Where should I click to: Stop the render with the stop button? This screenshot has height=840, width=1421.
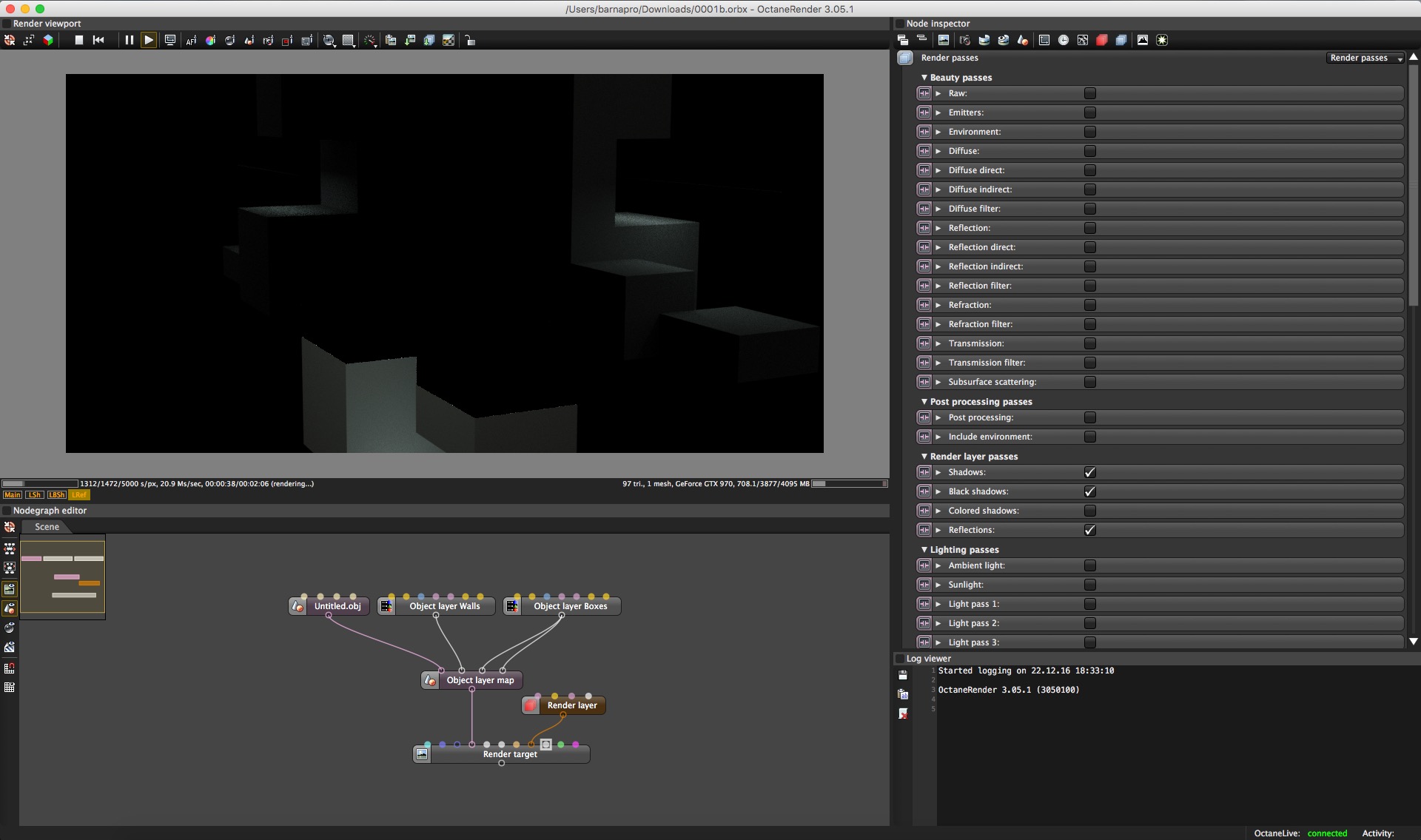pos(79,40)
